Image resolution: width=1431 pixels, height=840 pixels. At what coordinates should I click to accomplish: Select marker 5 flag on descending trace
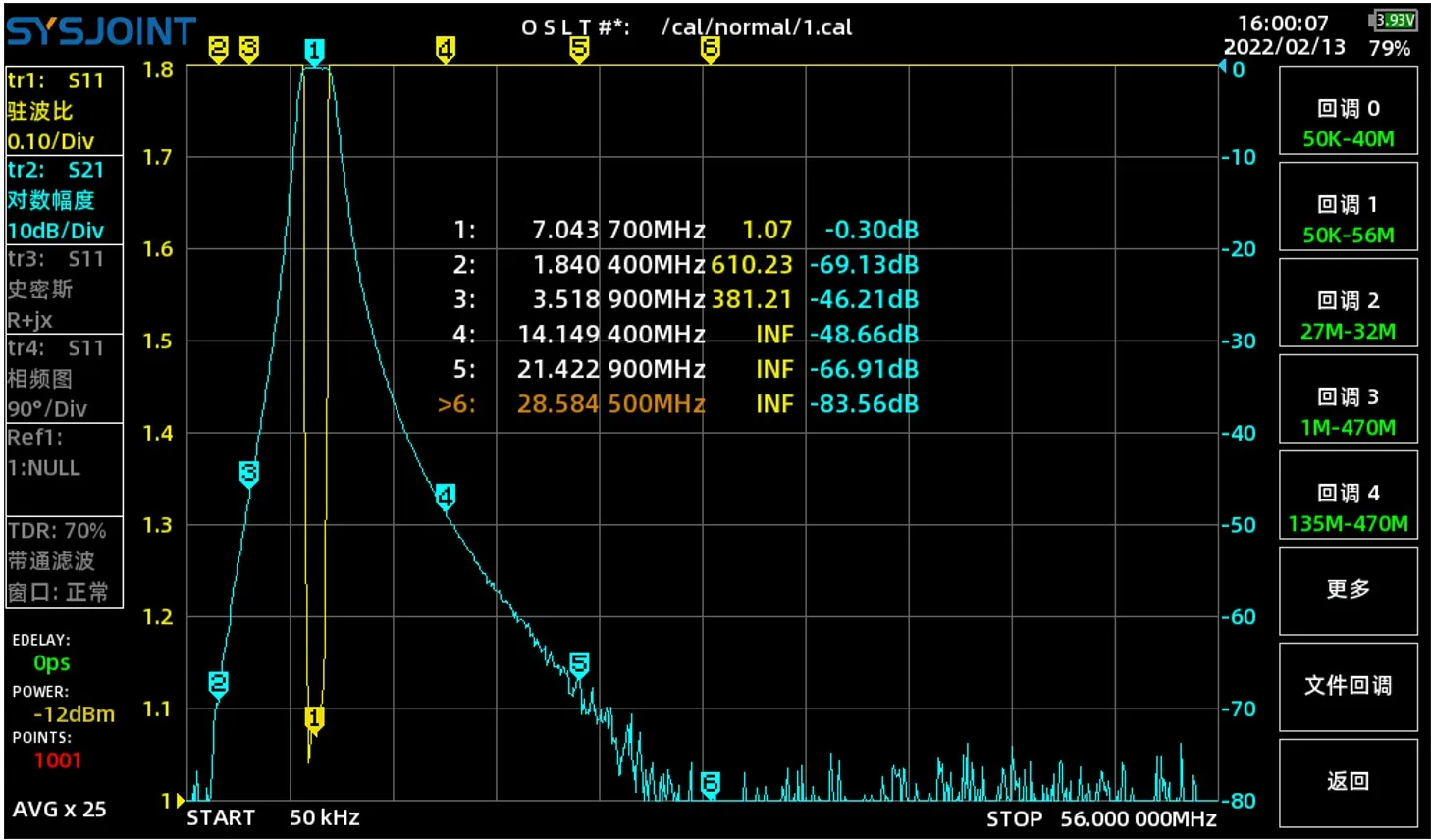click(578, 664)
